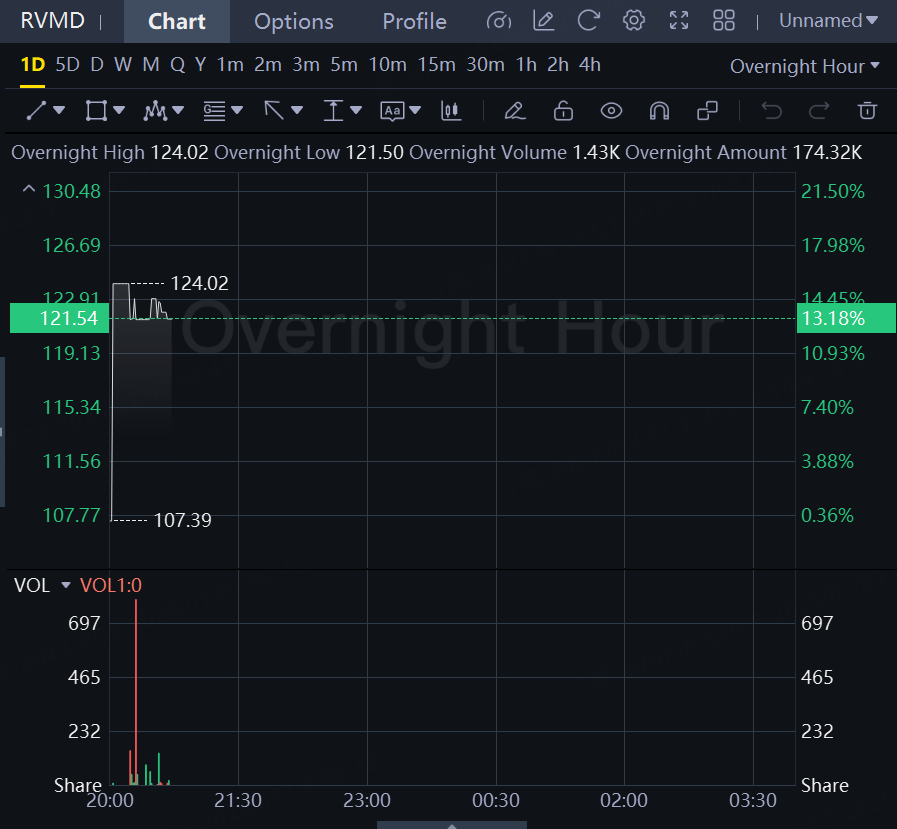Screen dimensions: 897x829
Task: Click the 124.02 high price marker
Action: point(200,283)
